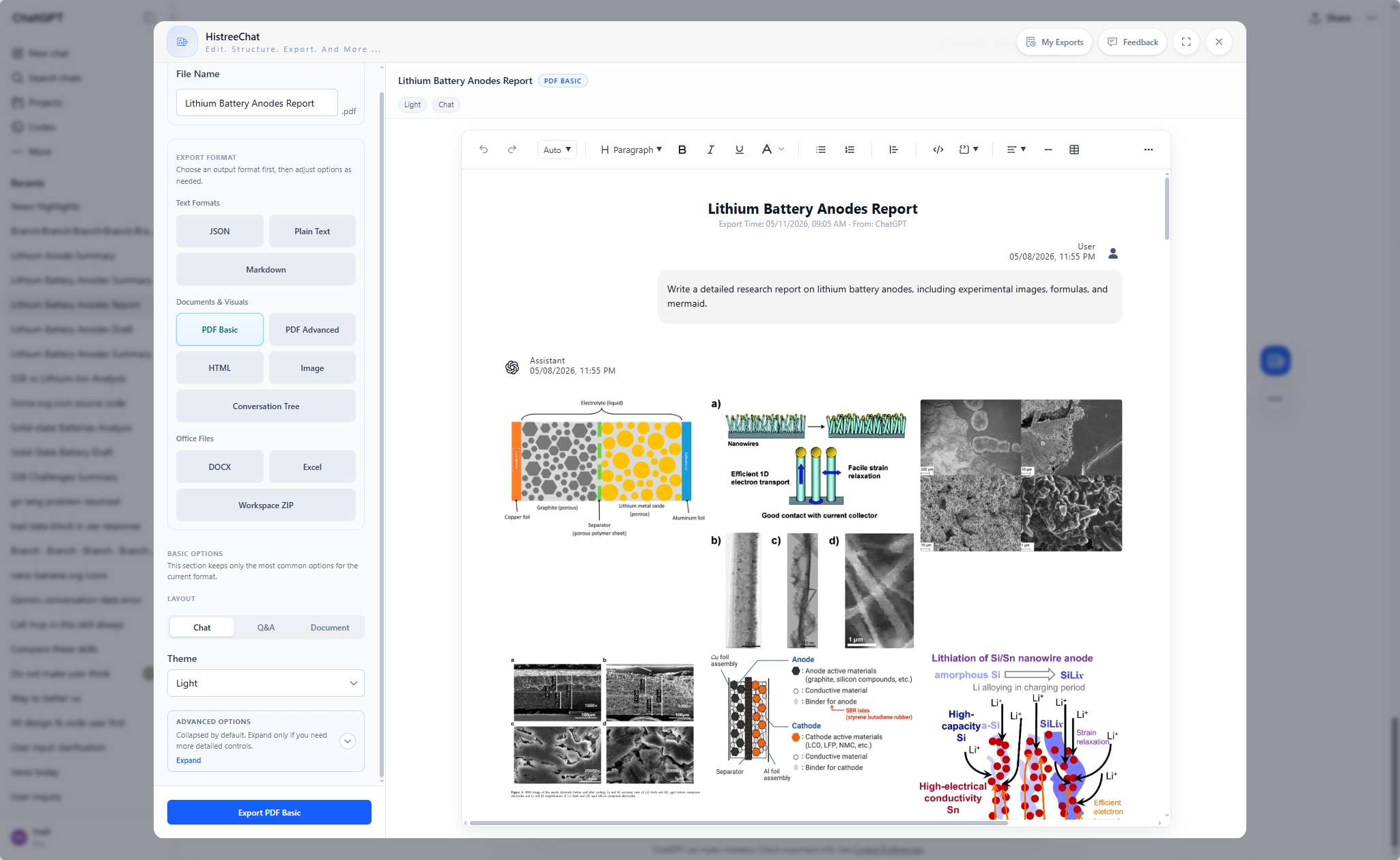Insert a table

pos(1074,150)
